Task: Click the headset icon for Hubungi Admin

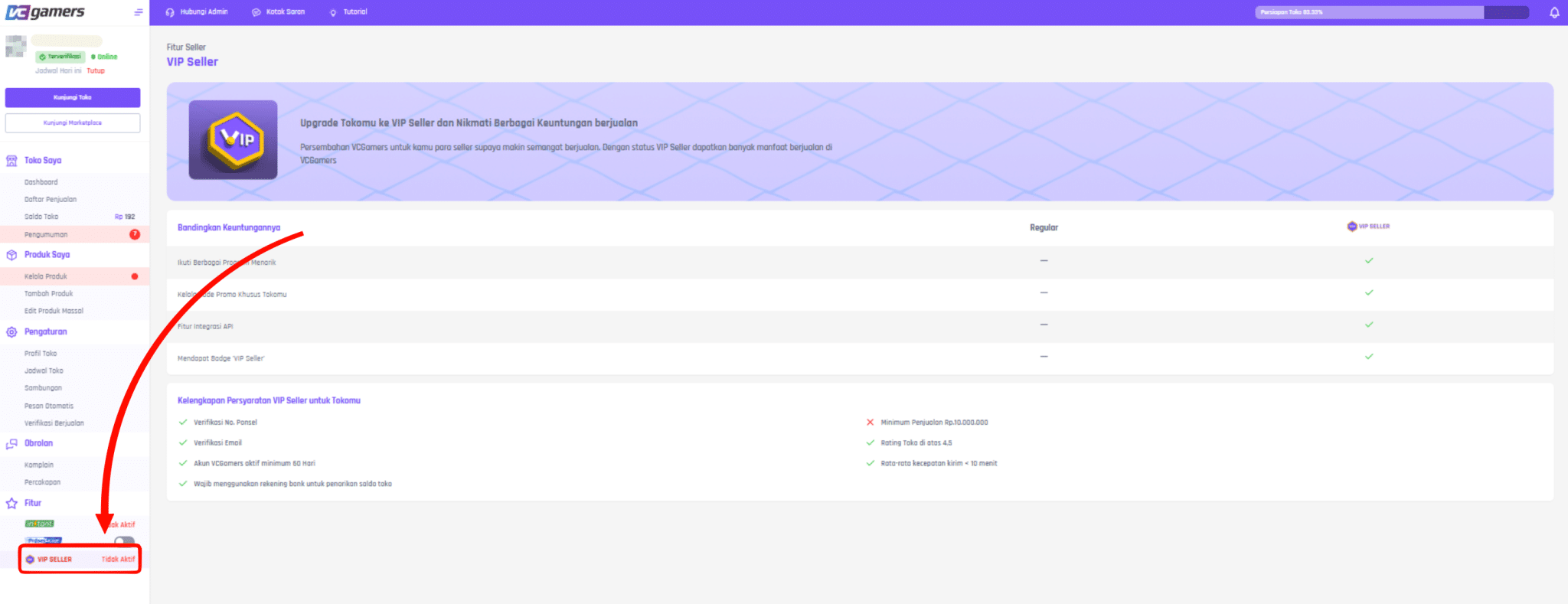Action: (170, 12)
